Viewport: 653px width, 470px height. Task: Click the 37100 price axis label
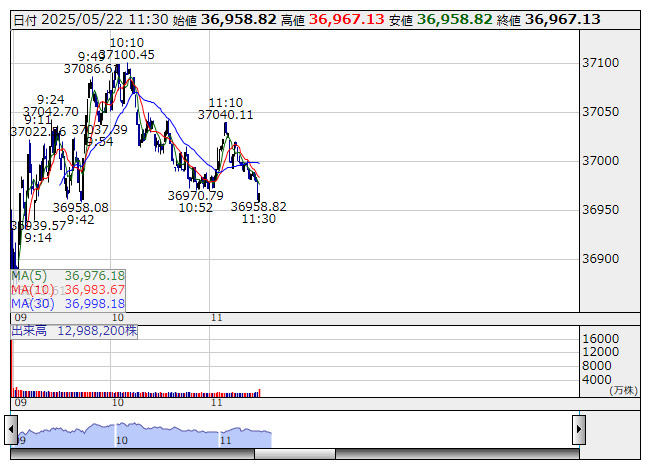tap(601, 63)
